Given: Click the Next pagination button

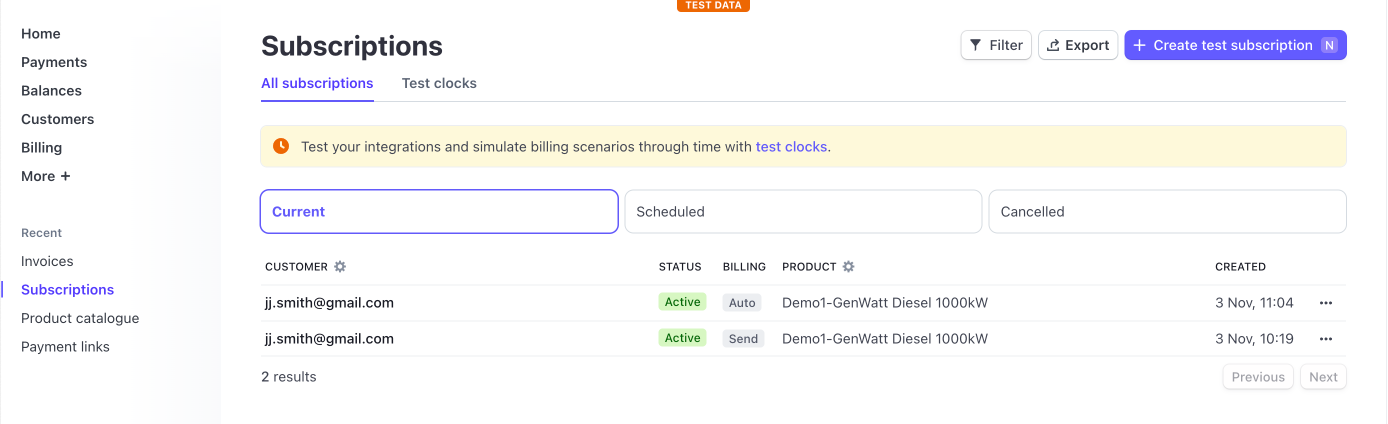Looking at the screenshot, I should [1323, 377].
